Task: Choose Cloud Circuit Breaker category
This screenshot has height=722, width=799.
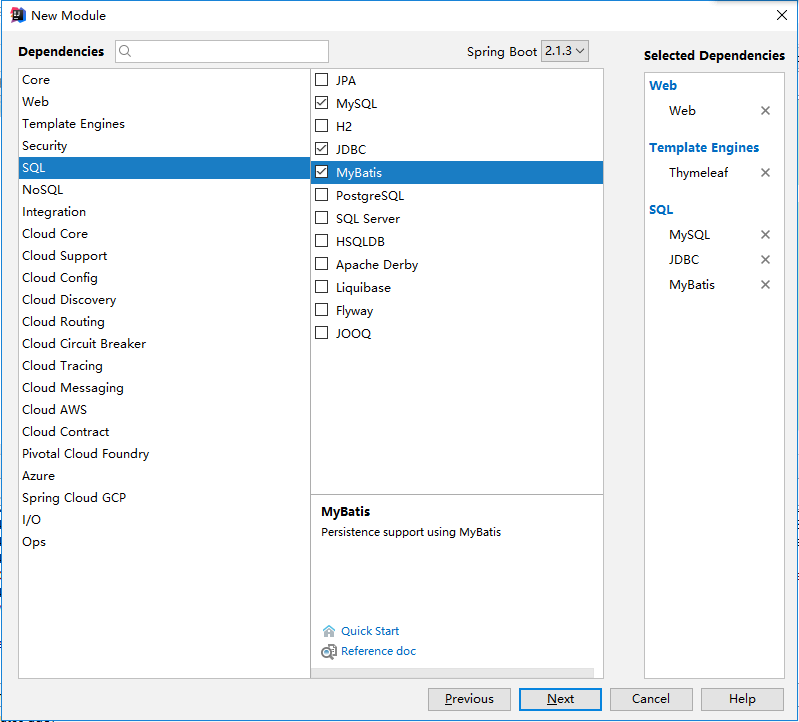Action: point(164,344)
